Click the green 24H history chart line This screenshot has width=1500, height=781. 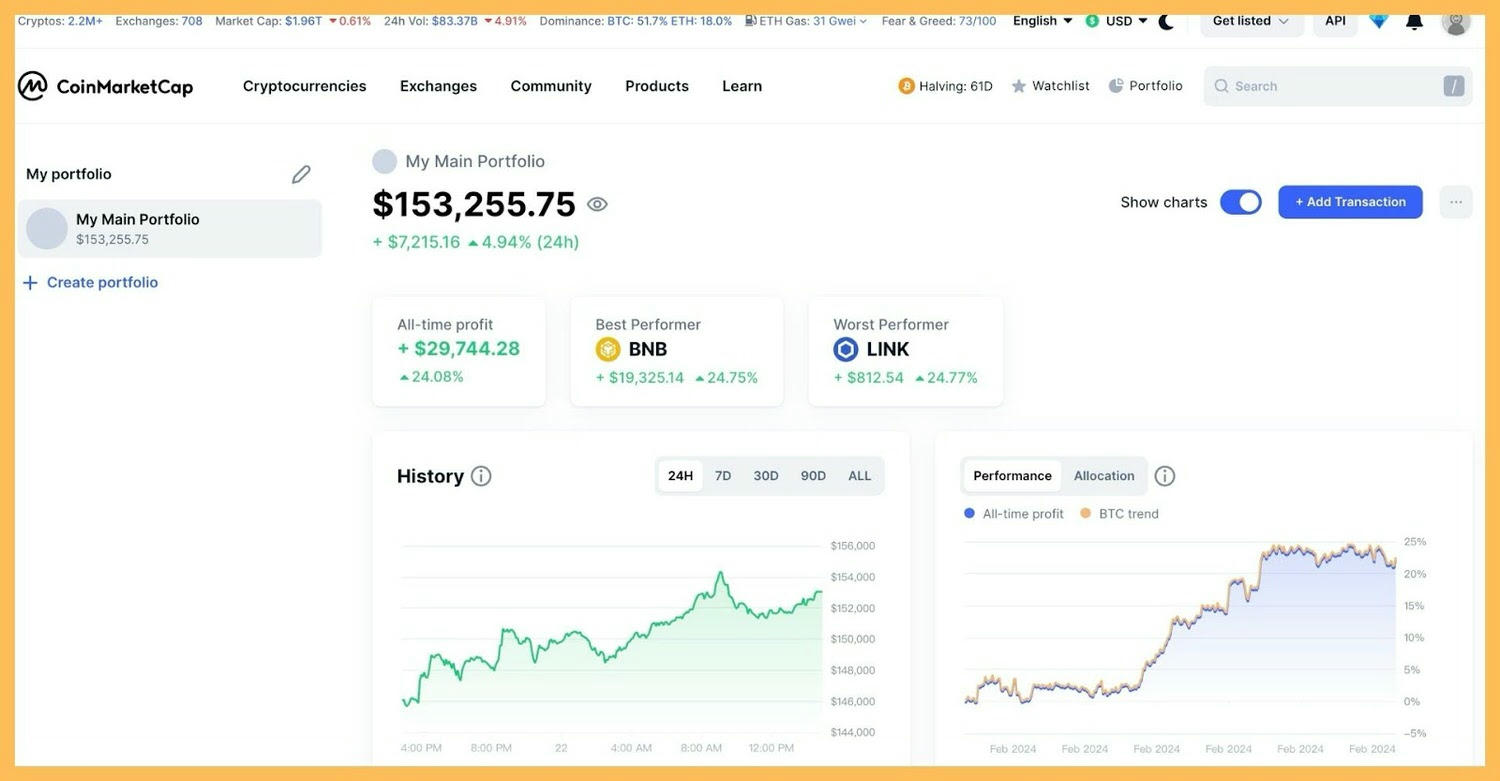click(612, 639)
